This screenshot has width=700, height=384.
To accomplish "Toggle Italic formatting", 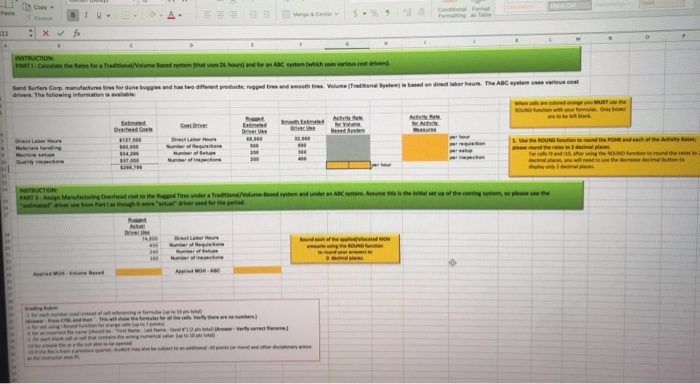I will click(86, 15).
